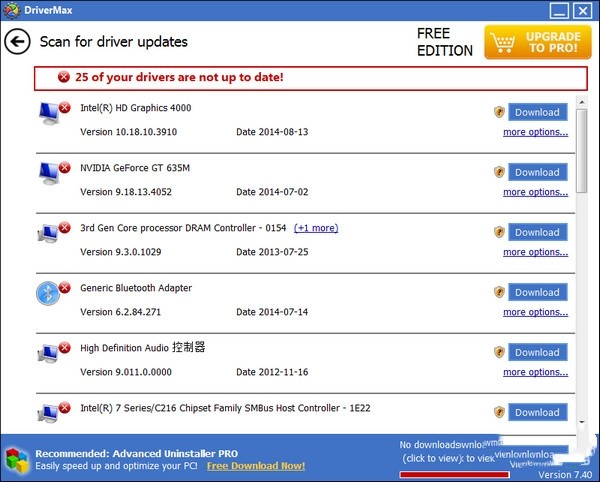The height and width of the screenshot is (482, 600).
Task: Click the back arrow icon
Action: [x=16, y=42]
